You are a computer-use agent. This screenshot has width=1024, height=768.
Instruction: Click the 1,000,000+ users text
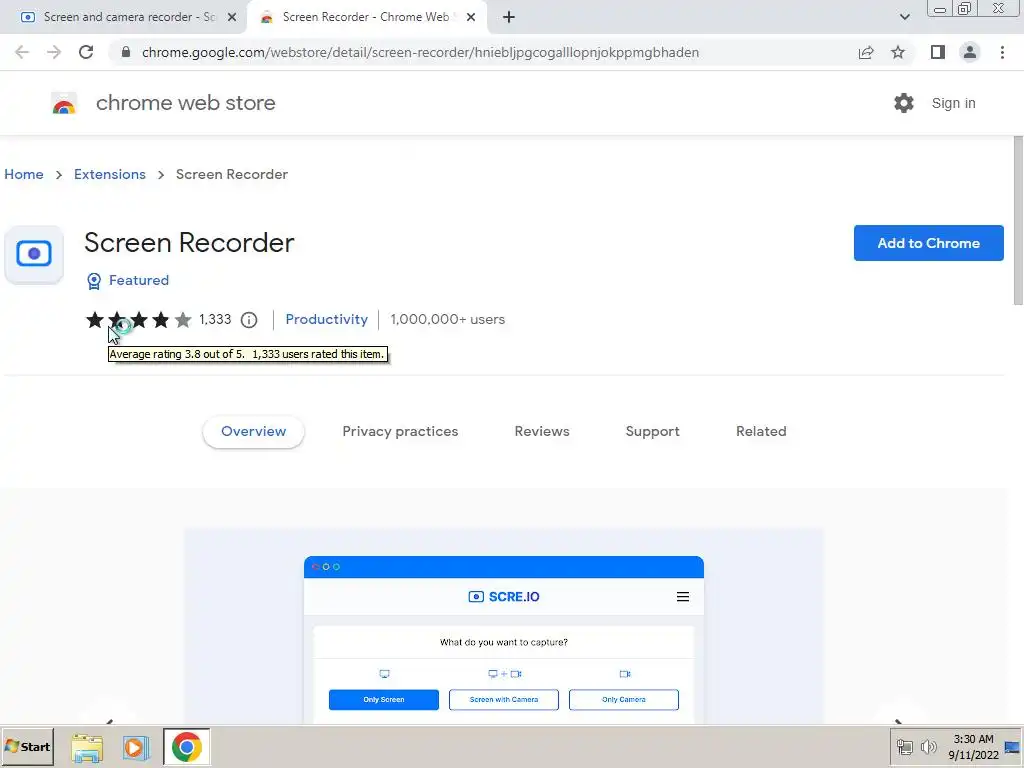(447, 319)
